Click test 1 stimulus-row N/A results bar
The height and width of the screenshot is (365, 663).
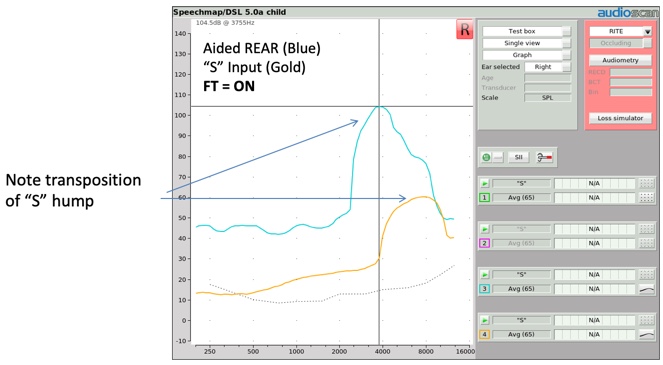(594, 184)
